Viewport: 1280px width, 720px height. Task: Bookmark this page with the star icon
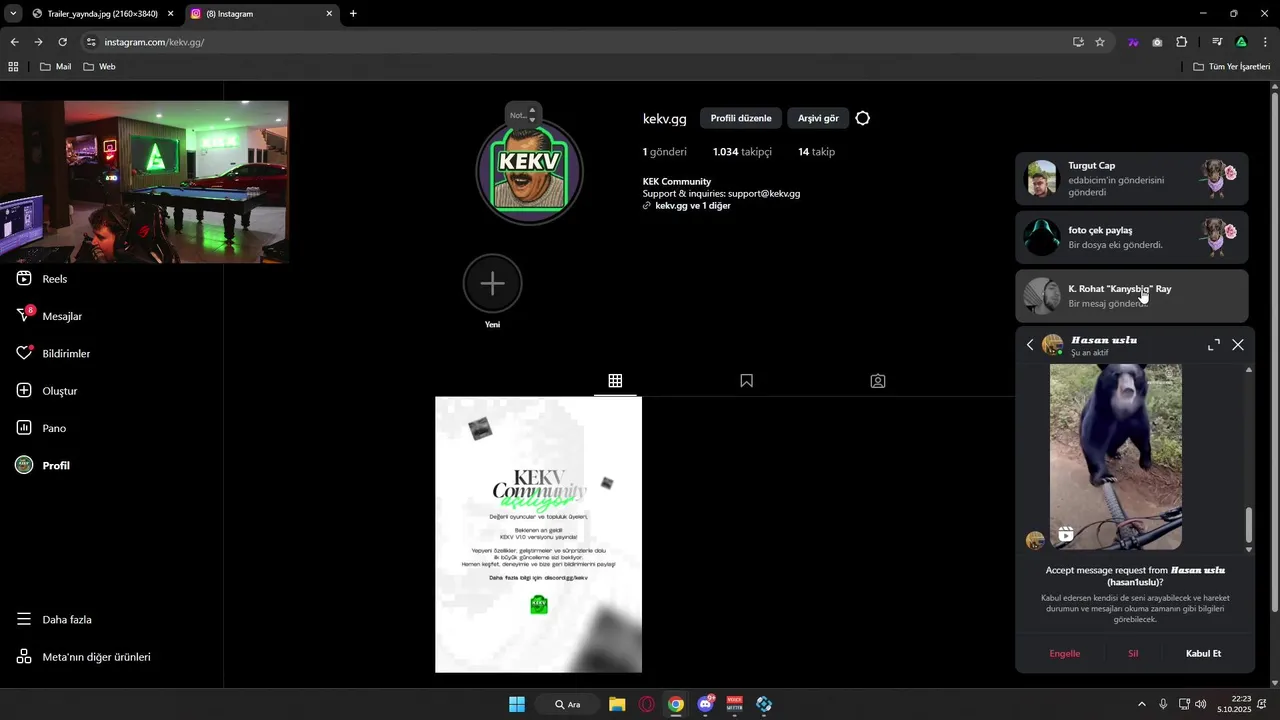coord(1100,42)
